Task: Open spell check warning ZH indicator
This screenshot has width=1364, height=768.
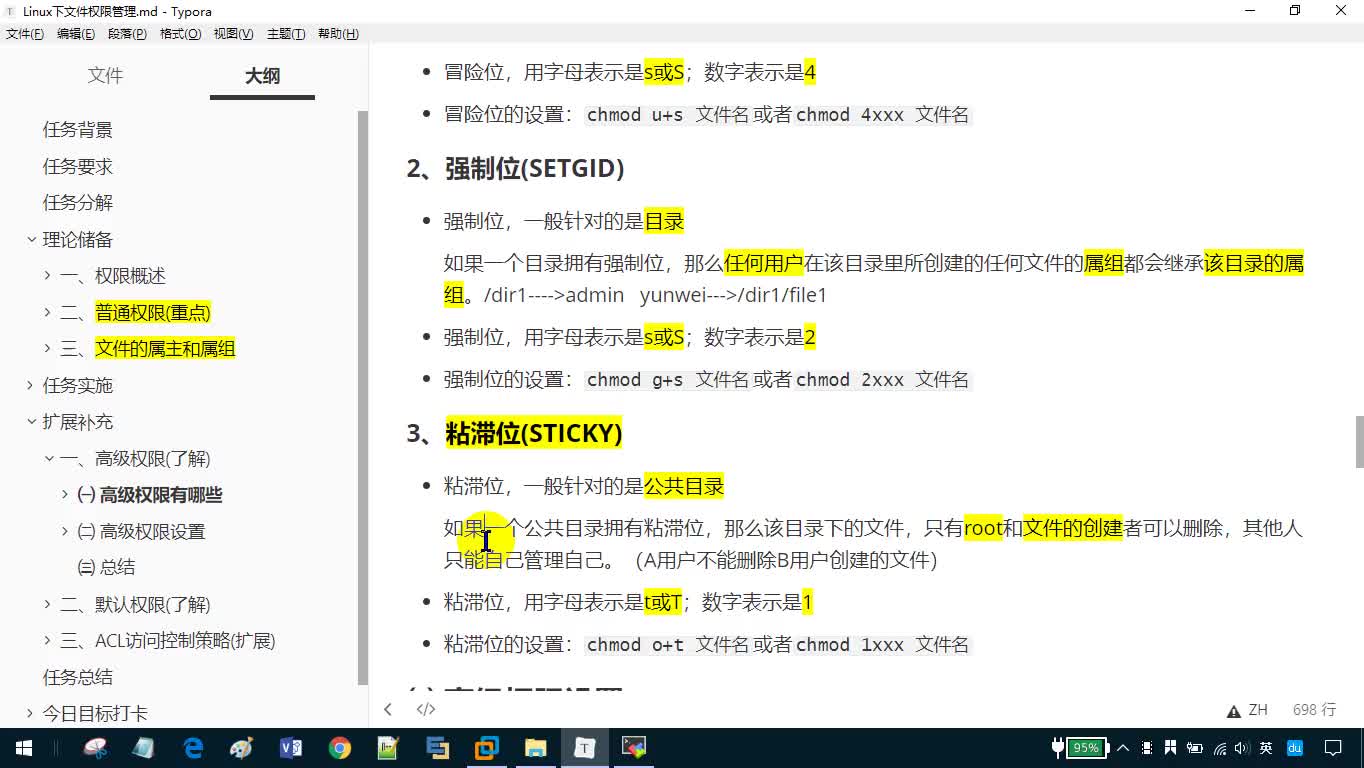Action: pyautogui.click(x=1247, y=710)
